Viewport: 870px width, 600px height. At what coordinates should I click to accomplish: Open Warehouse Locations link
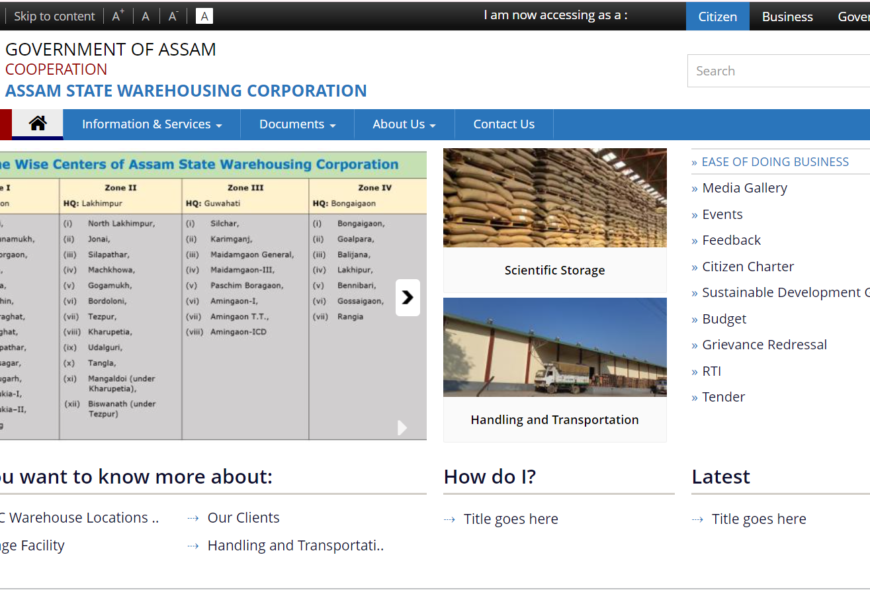79,518
